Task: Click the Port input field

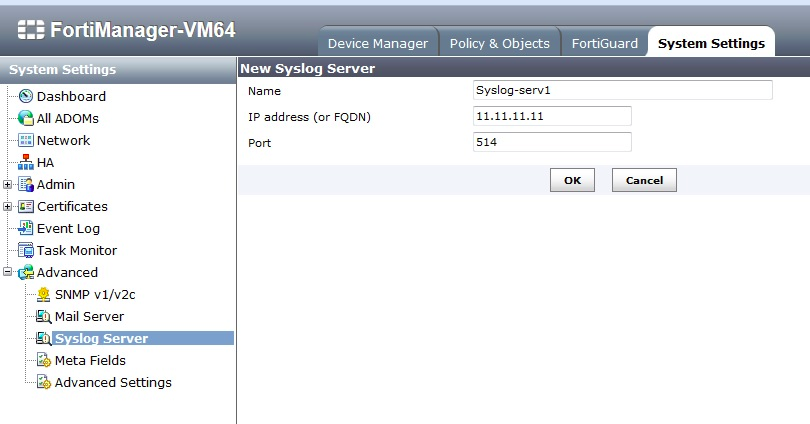Action: point(552,142)
